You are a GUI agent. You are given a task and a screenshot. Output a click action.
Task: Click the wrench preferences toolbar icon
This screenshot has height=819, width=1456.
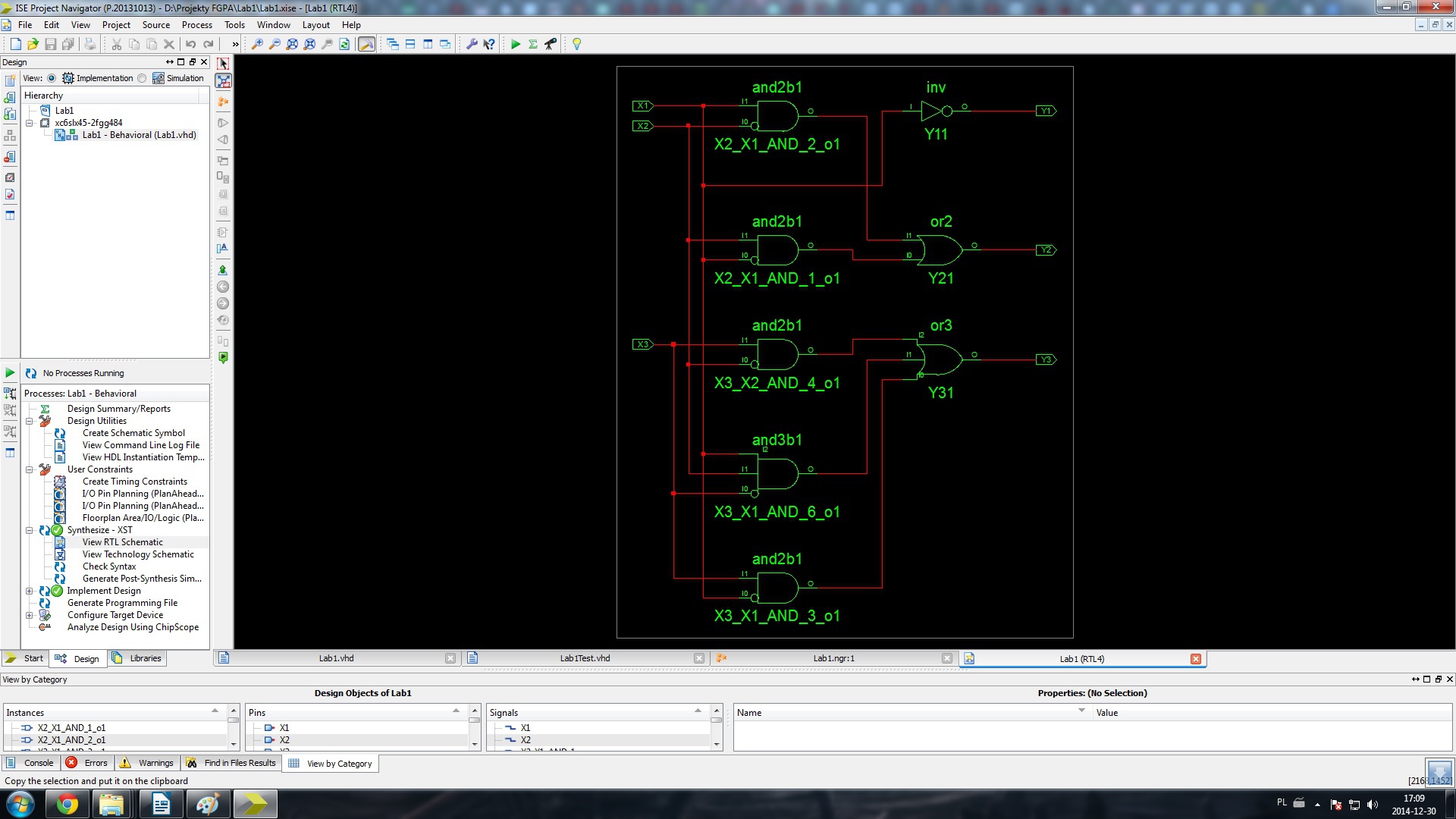(x=472, y=44)
